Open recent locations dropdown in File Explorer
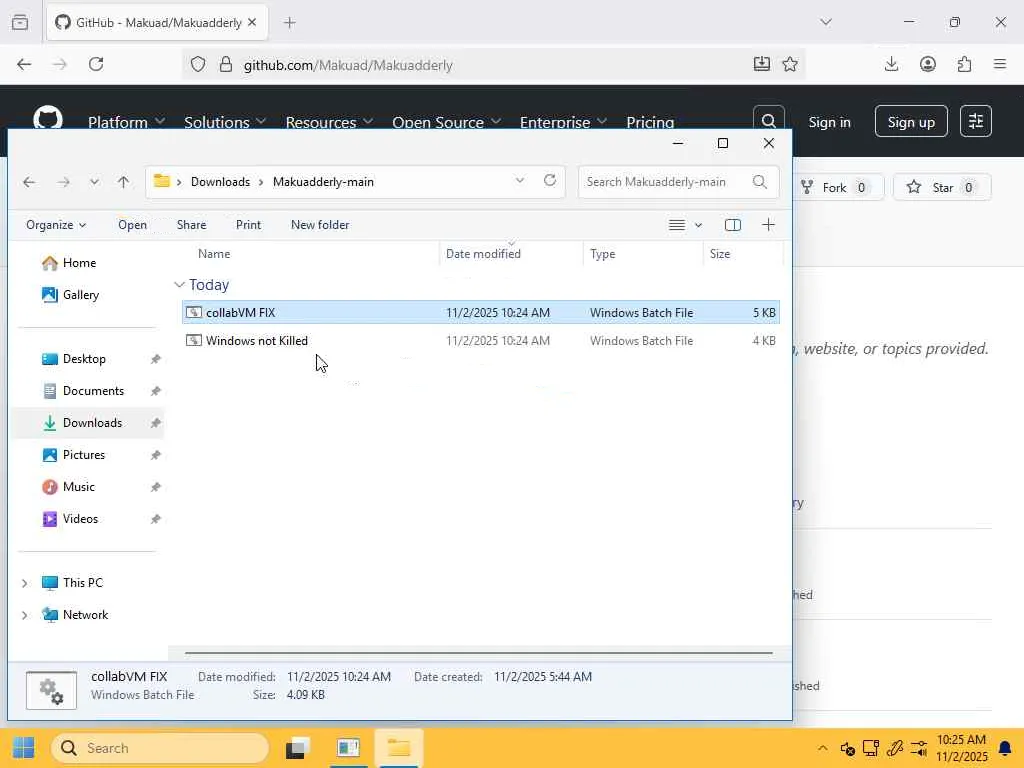 point(95,182)
